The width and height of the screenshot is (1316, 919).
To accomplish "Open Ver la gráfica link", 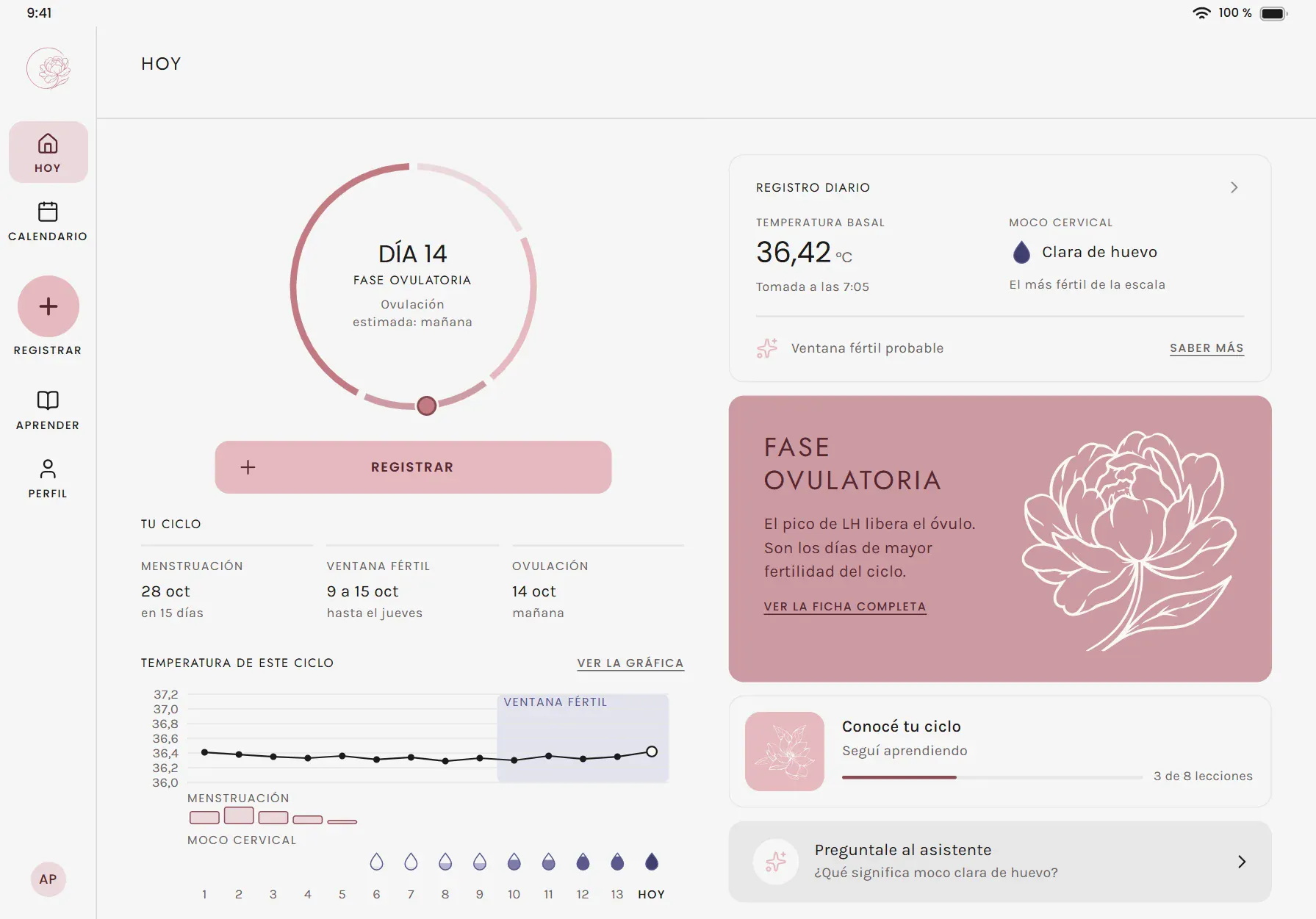I will (x=630, y=663).
